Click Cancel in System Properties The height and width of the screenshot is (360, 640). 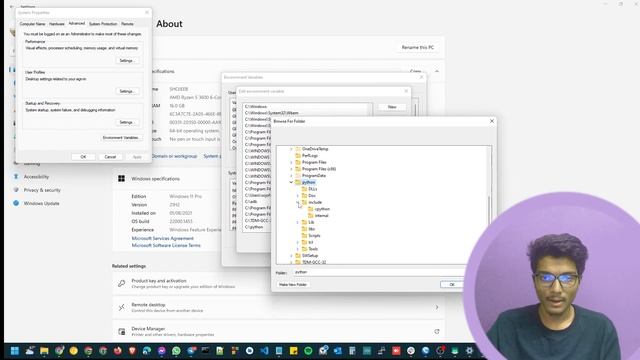click(110, 157)
